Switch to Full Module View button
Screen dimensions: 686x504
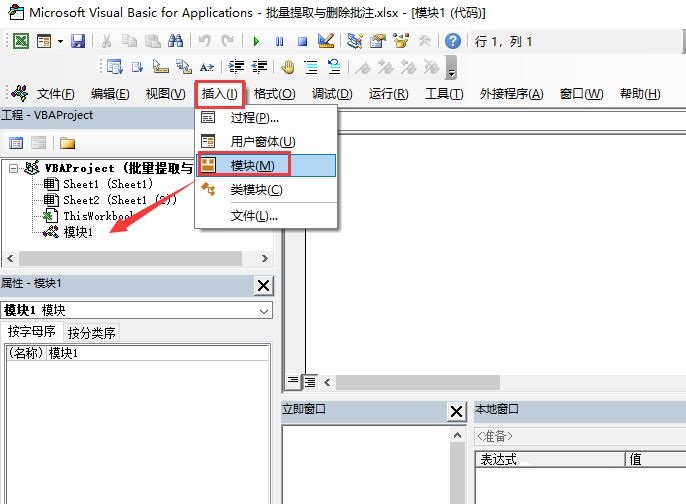[x=310, y=382]
